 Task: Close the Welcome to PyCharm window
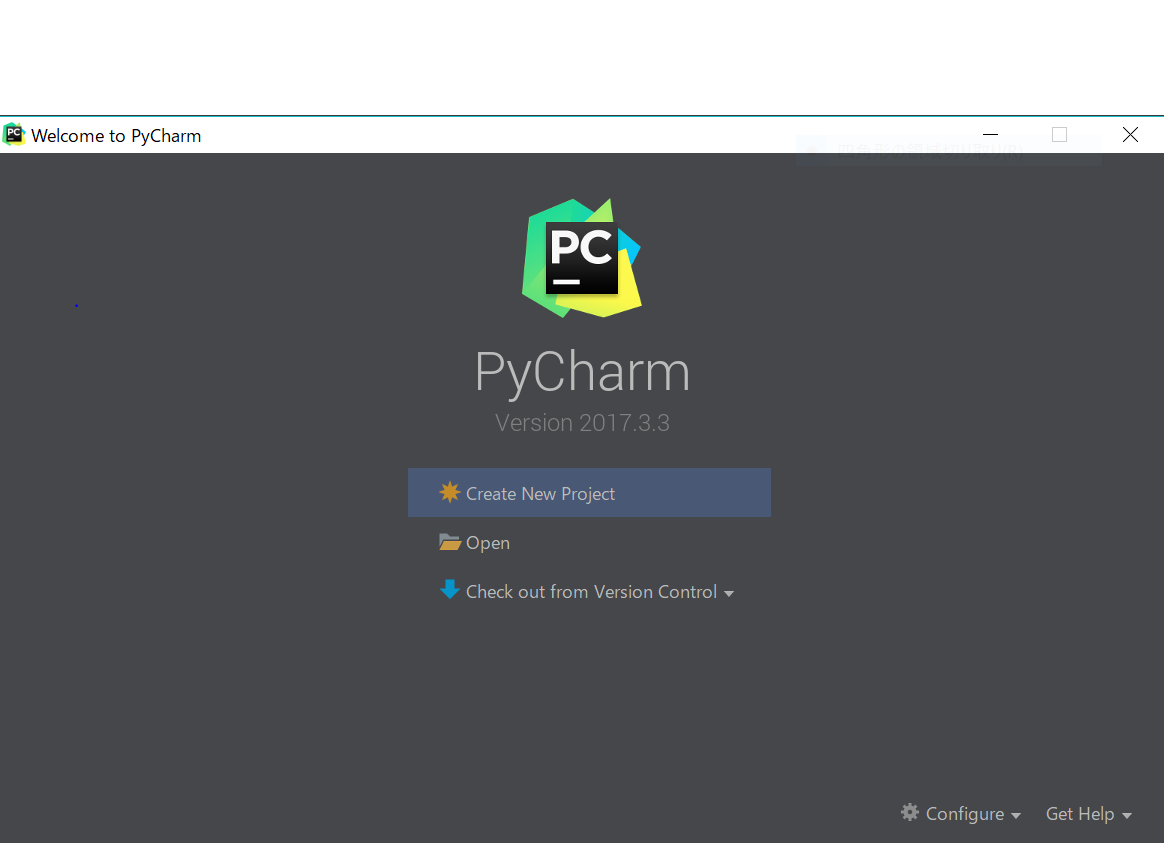[x=1130, y=134]
